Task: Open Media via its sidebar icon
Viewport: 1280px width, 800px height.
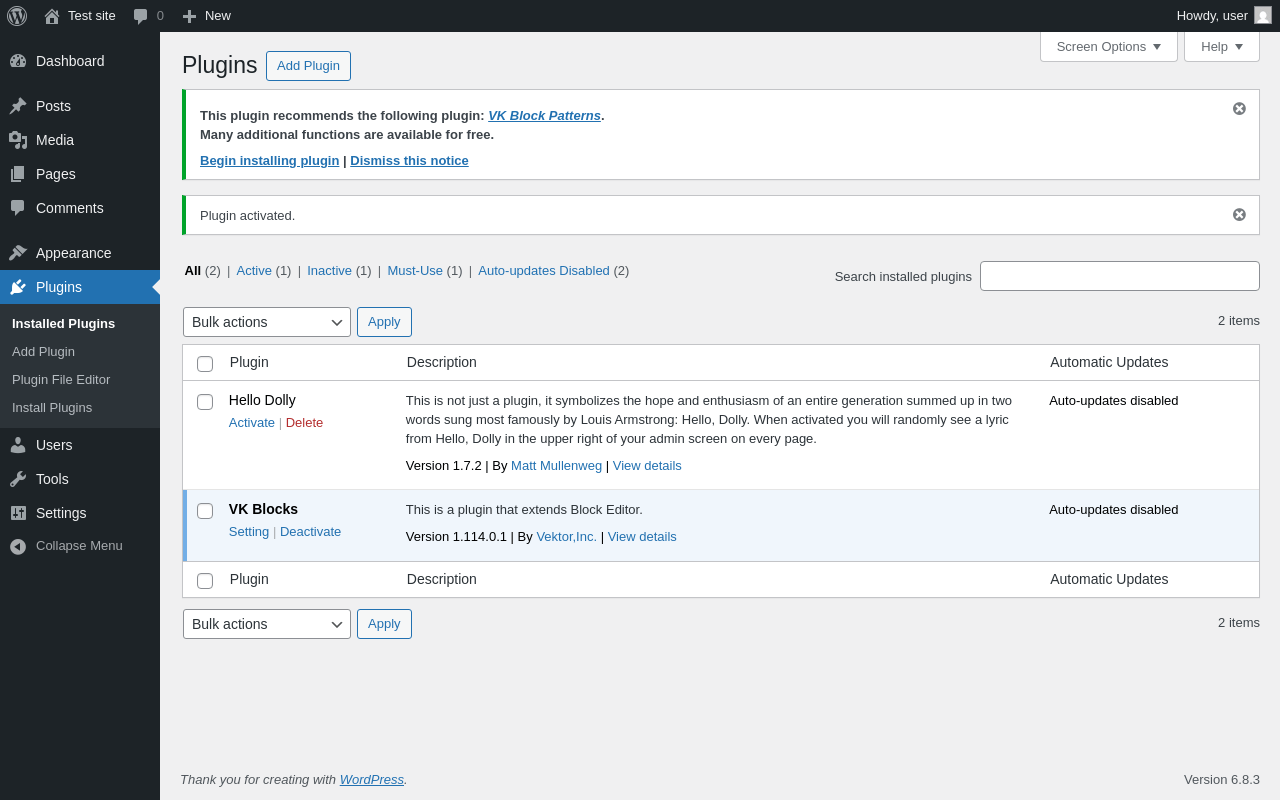Action: click(18, 140)
